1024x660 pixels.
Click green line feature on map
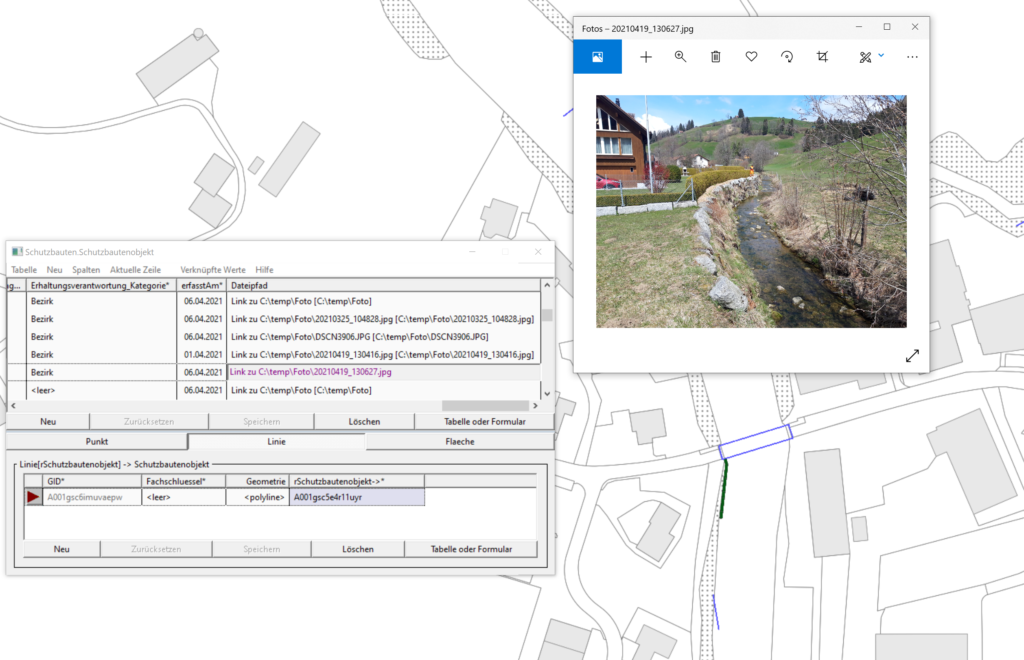pos(724,488)
